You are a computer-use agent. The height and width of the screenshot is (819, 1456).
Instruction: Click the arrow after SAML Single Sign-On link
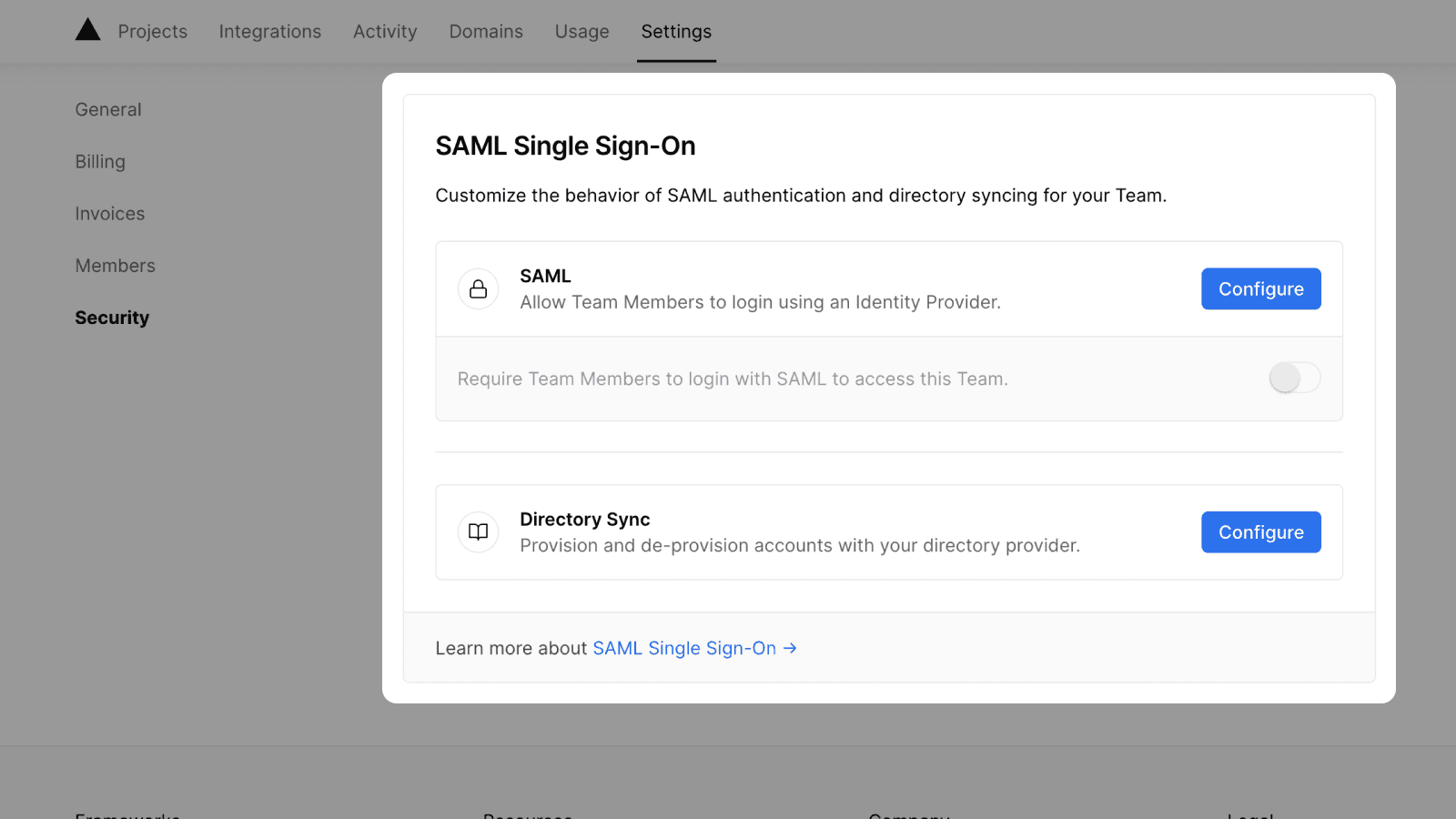coord(790,648)
